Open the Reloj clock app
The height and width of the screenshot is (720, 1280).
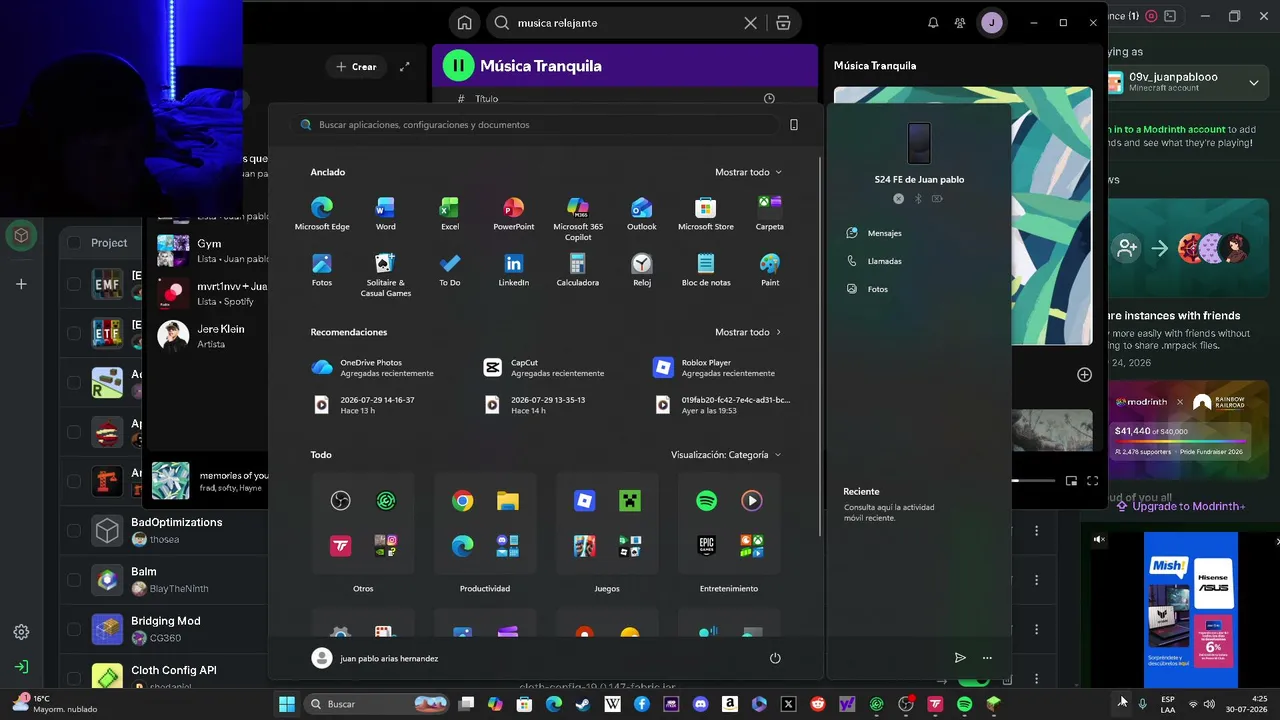(642, 270)
